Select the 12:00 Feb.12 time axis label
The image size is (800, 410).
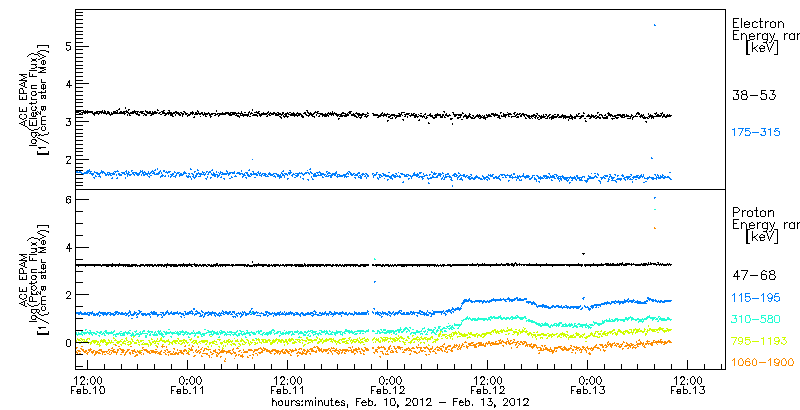(x=489, y=386)
